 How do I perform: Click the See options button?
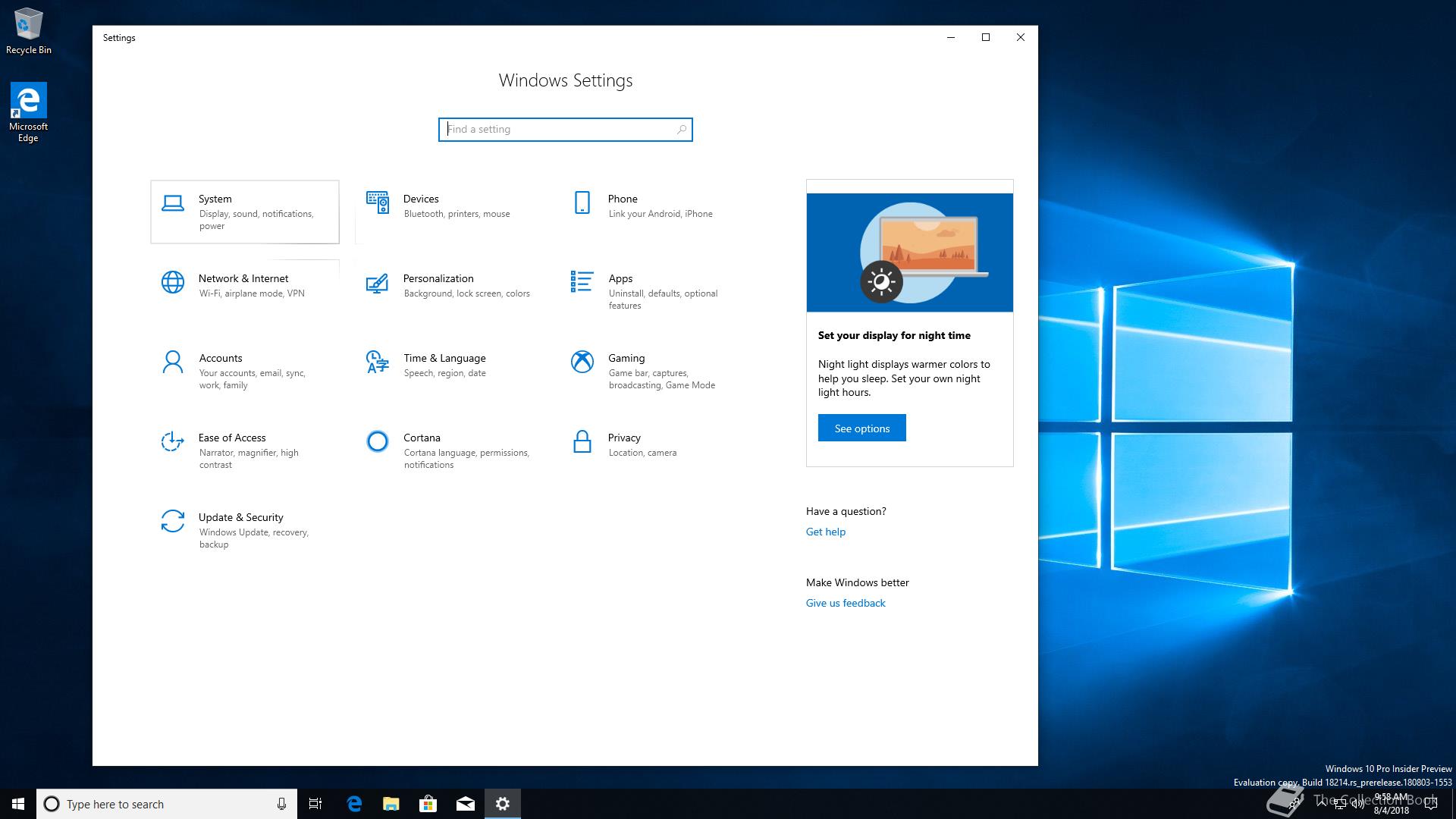[862, 428]
